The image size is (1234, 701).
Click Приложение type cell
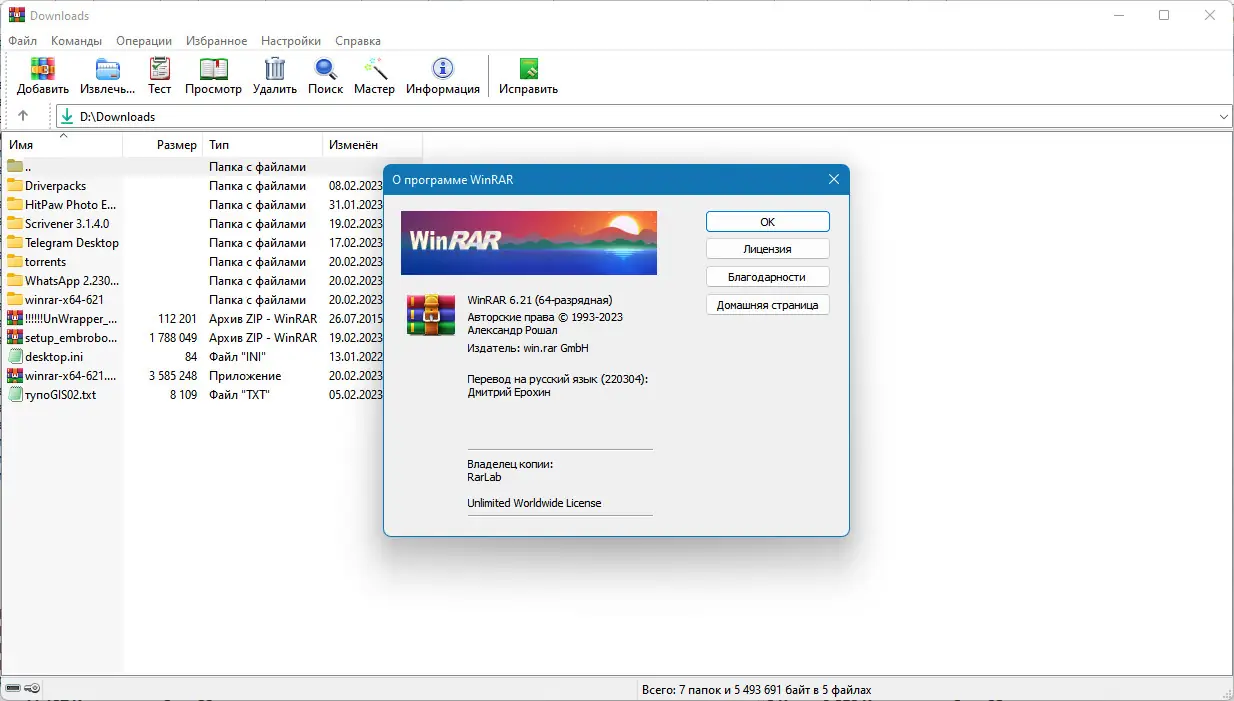coord(245,376)
